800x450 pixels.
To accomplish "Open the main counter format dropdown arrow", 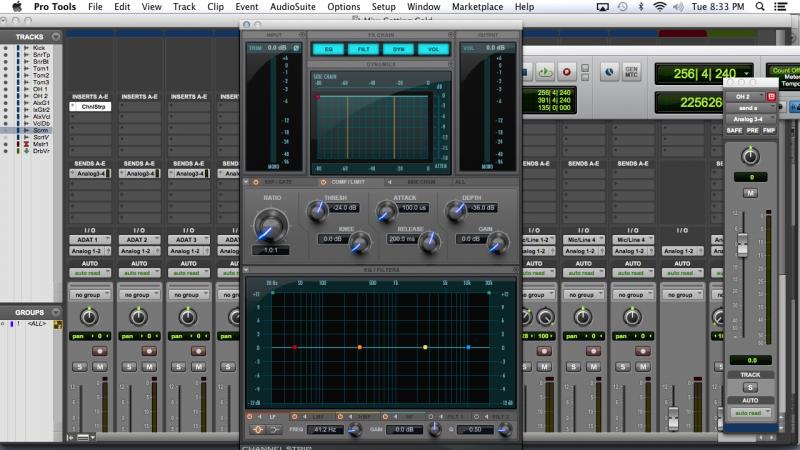I will pos(746,73).
